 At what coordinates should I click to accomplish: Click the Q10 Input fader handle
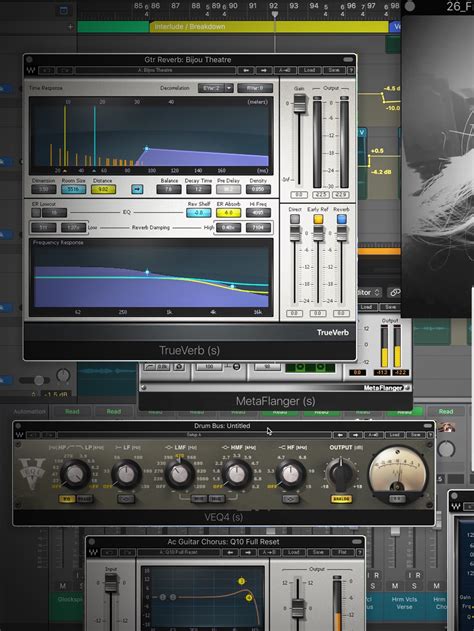tap(111, 583)
